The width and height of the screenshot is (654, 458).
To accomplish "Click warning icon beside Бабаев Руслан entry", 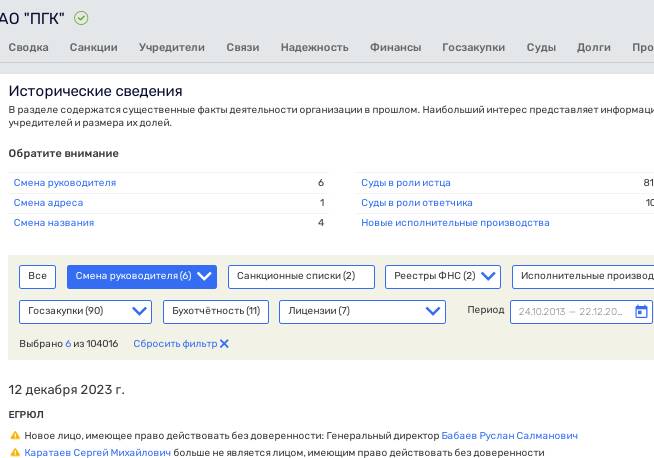I will pyautogui.click(x=15, y=436).
